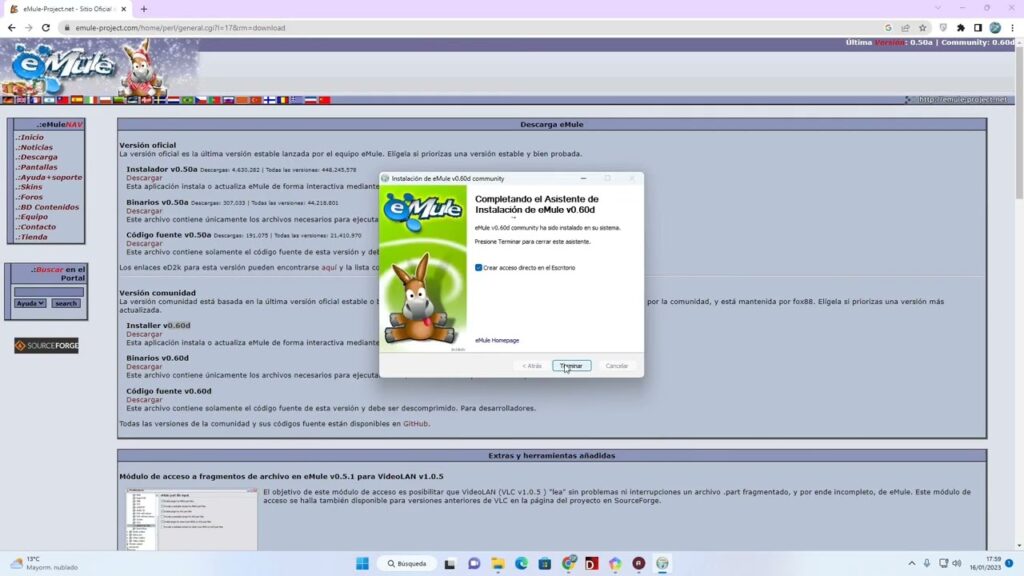
Task: Click Descargar under Instalador v0.50a
Action: [144, 178]
